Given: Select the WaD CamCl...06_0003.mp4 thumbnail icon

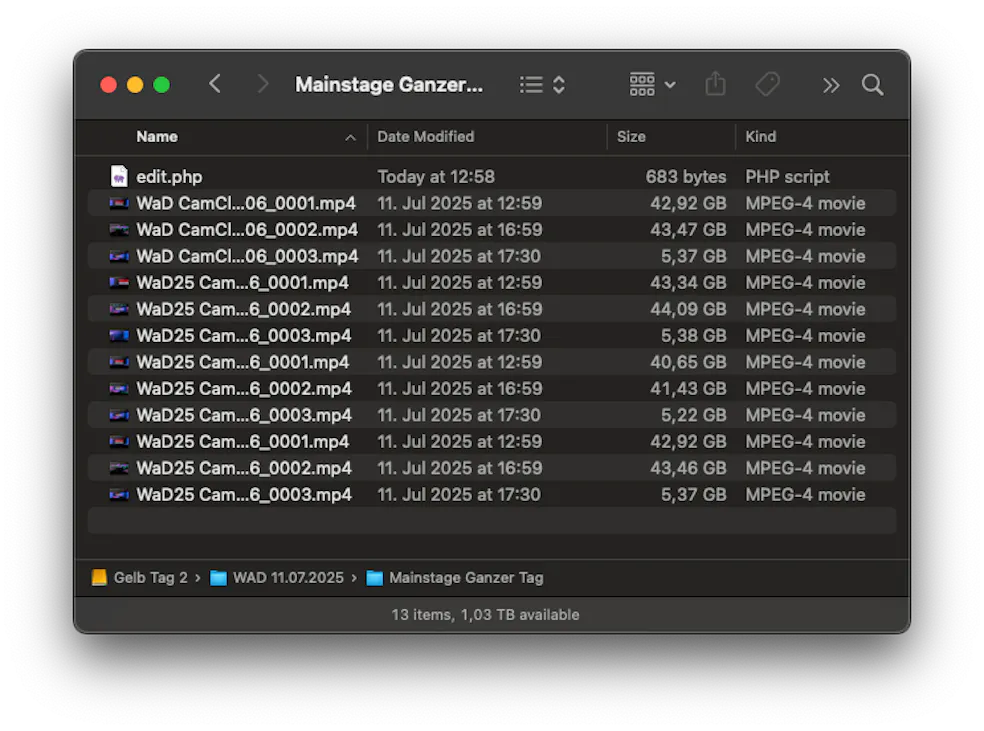Looking at the screenshot, I should tap(119, 256).
